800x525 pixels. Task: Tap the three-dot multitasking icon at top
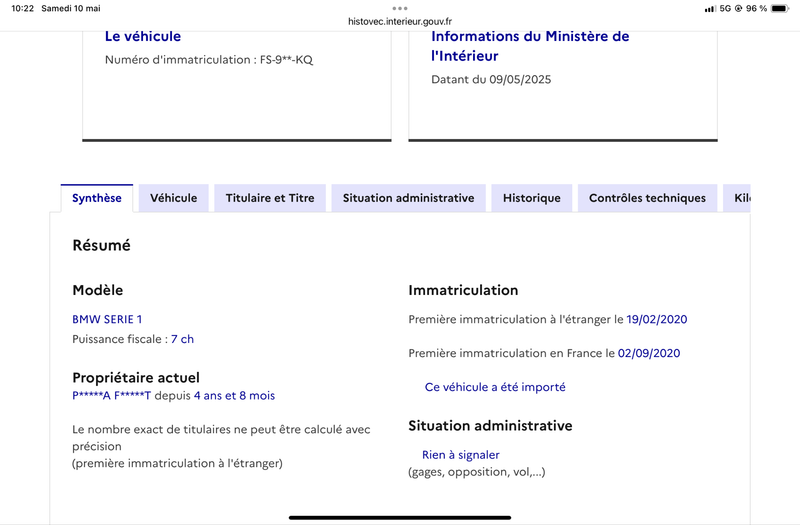400,8
